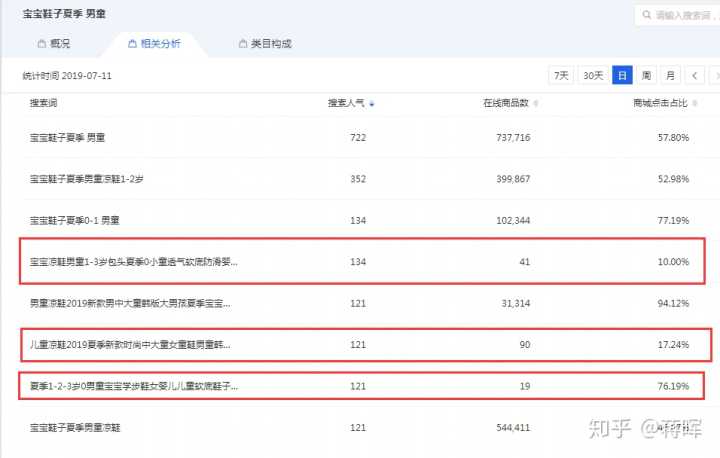Click the 相关分析 tab icon
The height and width of the screenshot is (458, 720).
(132, 44)
